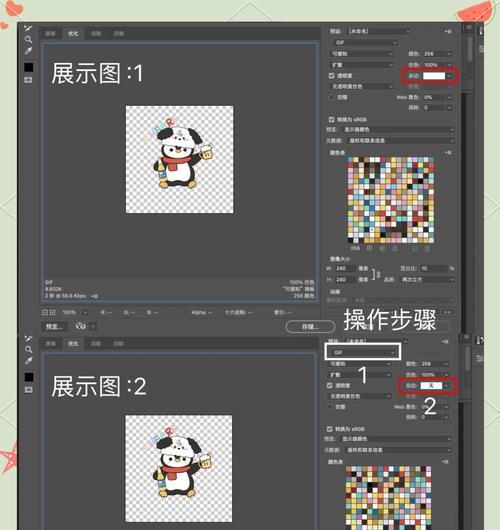Open 无透明度仿色 dropdown in upper dialog

coord(361,87)
